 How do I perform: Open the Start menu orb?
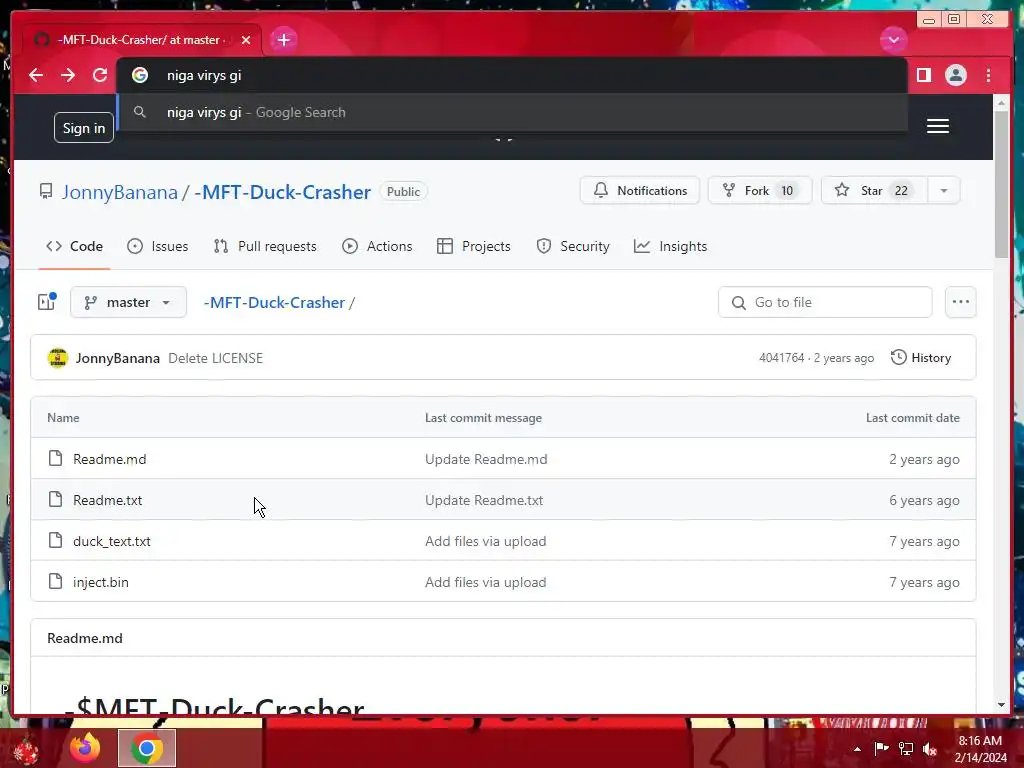click(x=26, y=750)
